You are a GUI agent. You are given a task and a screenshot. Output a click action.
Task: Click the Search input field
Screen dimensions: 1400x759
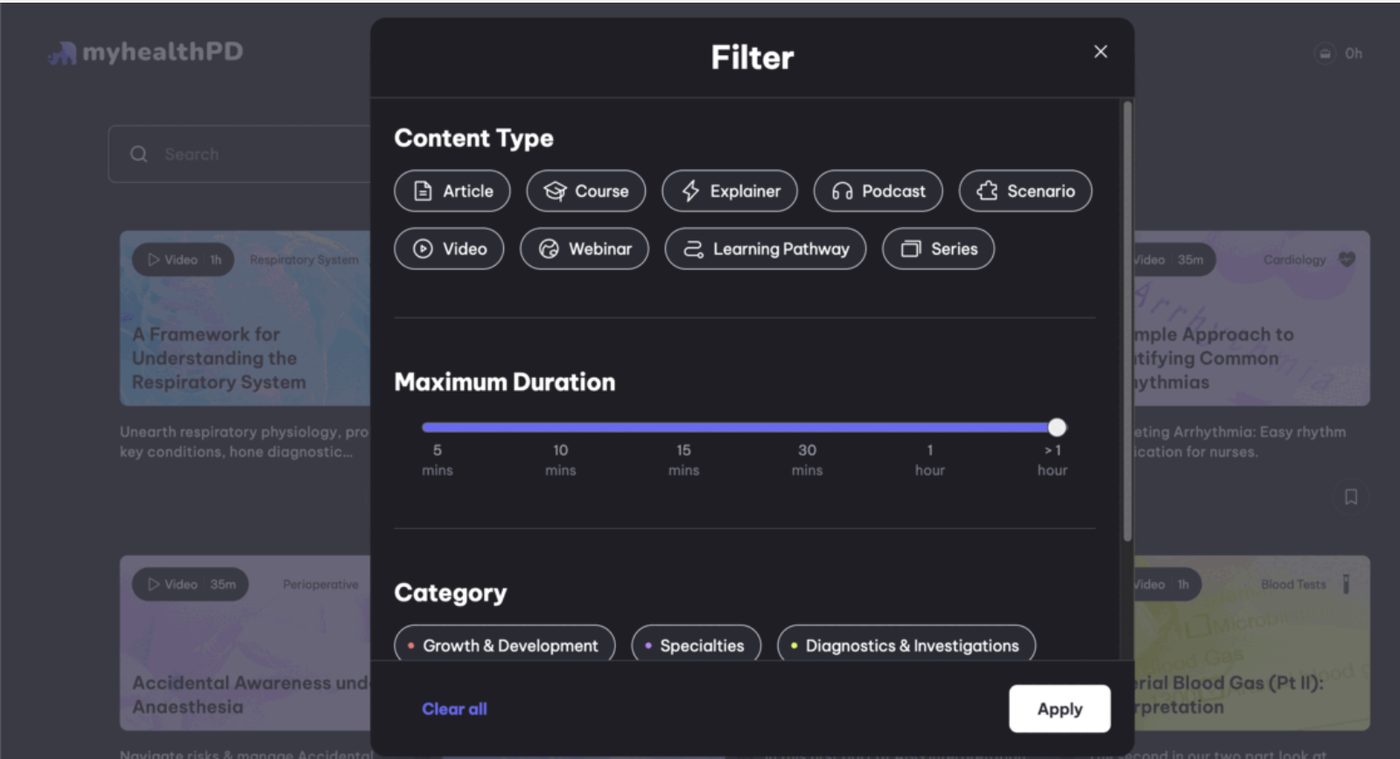(x=240, y=154)
